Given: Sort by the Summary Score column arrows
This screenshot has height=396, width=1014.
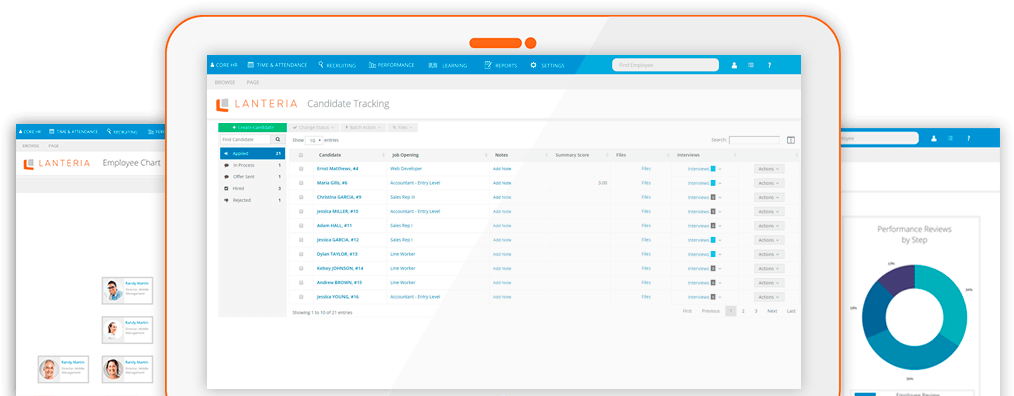Looking at the screenshot, I should click(x=608, y=155).
